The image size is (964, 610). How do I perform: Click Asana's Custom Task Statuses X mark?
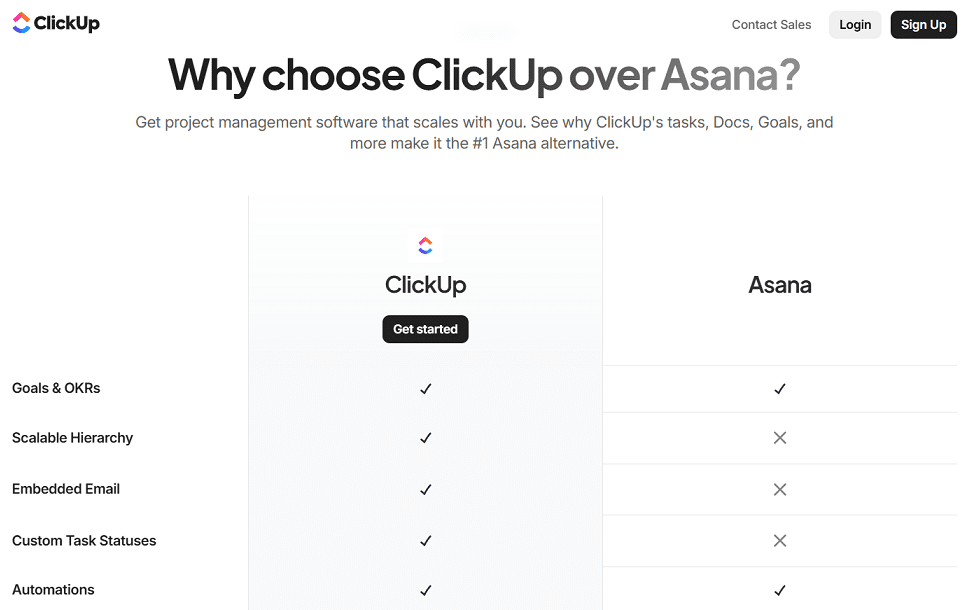point(780,541)
